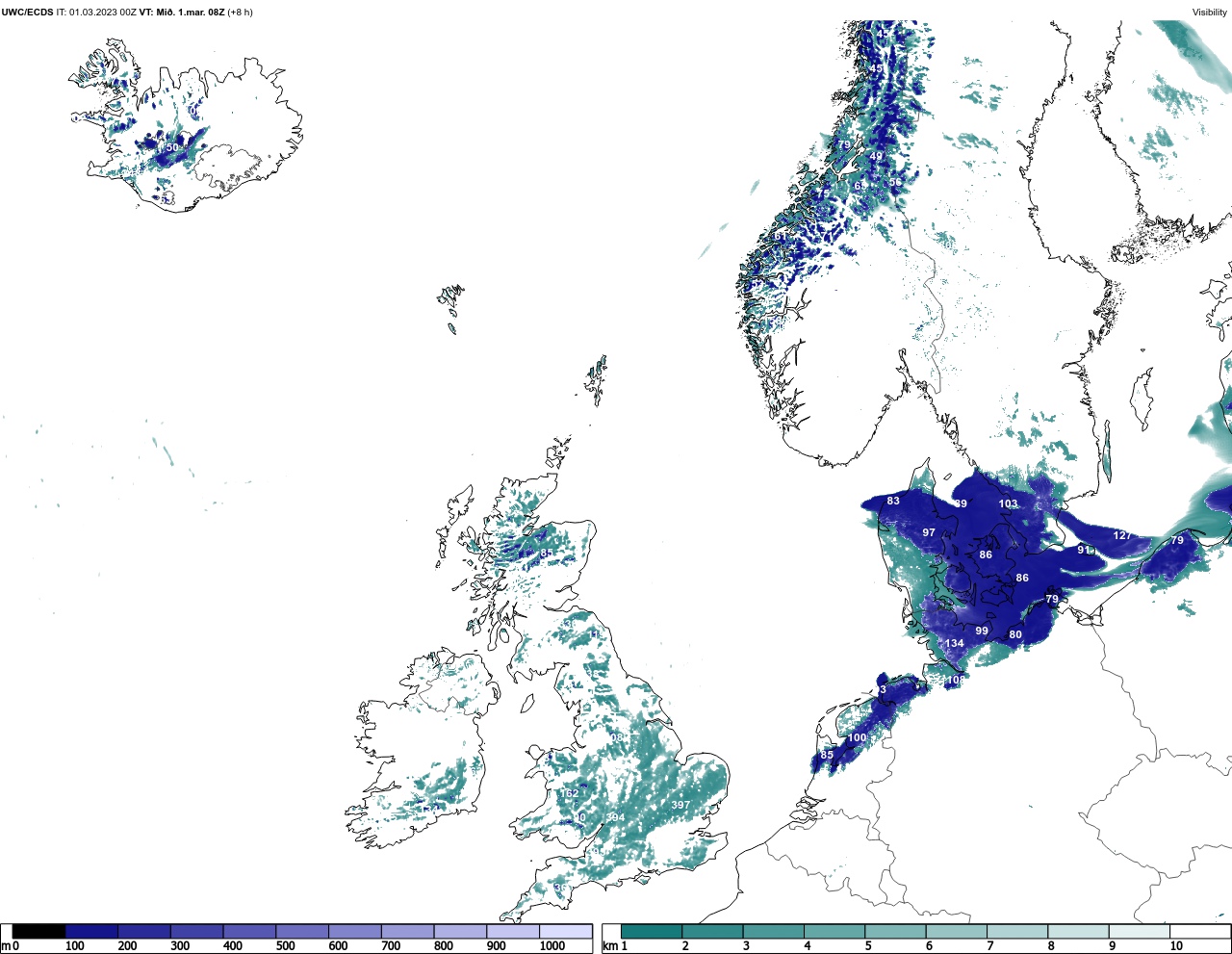Select the "83" value near Denmark's coast

[x=893, y=501]
